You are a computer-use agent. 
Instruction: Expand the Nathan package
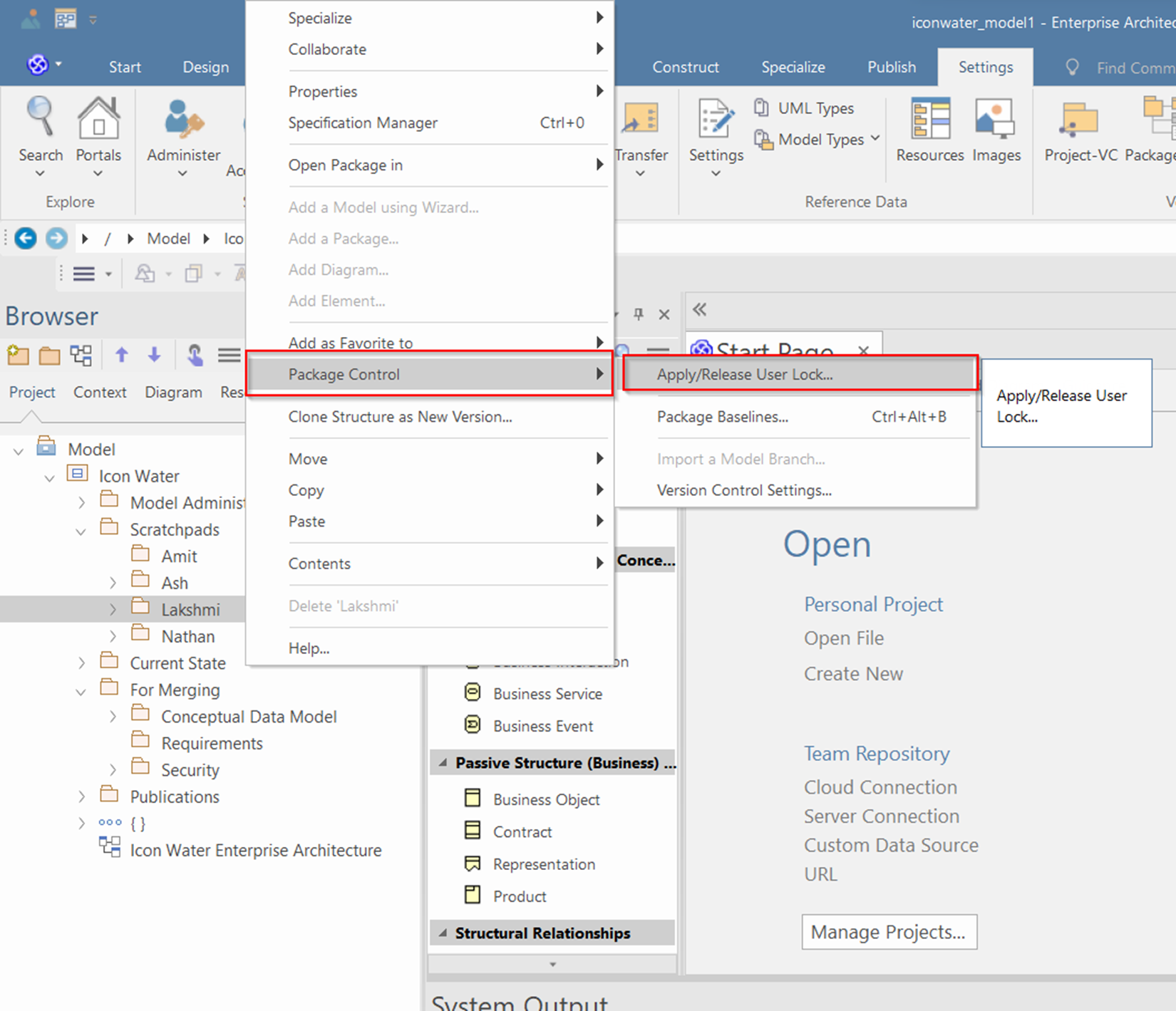click(113, 636)
